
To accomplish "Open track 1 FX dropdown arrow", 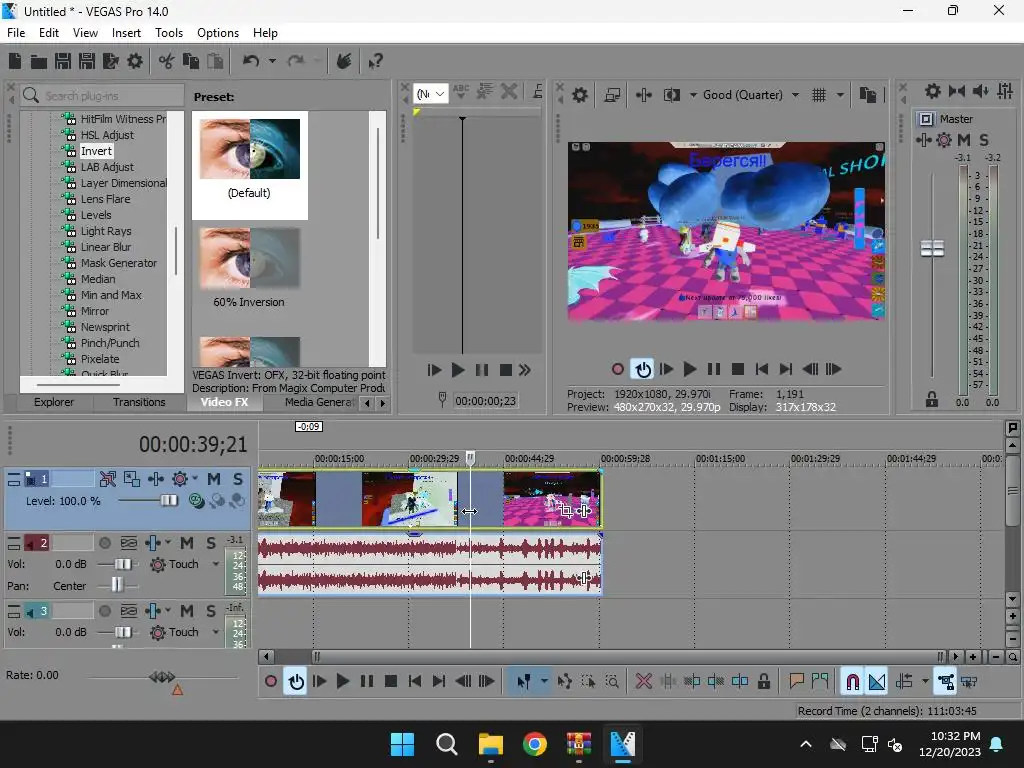I will pyautogui.click(x=194, y=479).
